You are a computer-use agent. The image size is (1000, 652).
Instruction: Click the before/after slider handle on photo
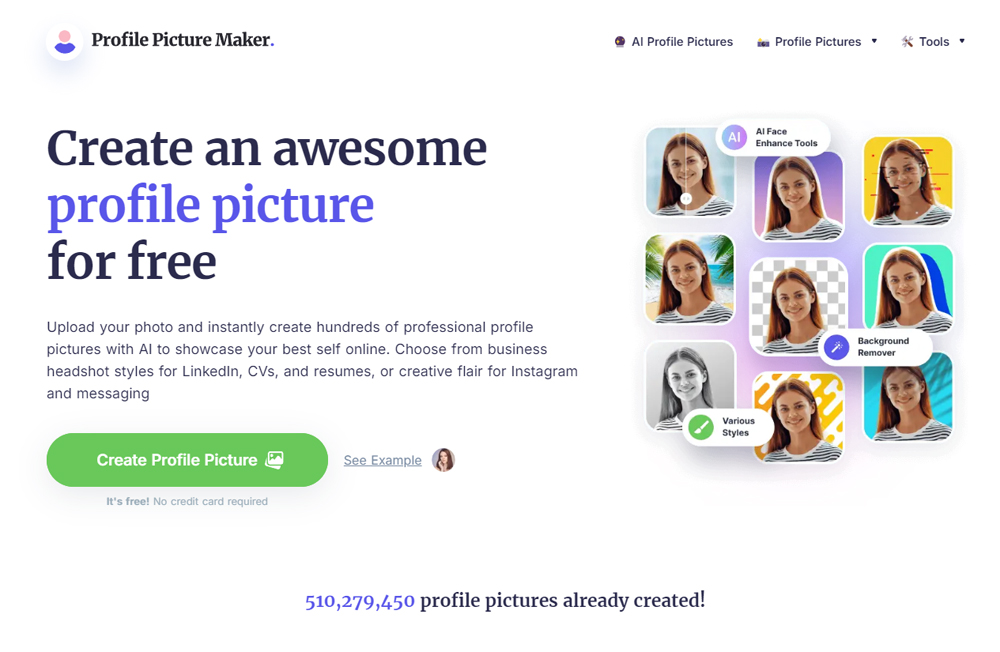[x=686, y=198]
